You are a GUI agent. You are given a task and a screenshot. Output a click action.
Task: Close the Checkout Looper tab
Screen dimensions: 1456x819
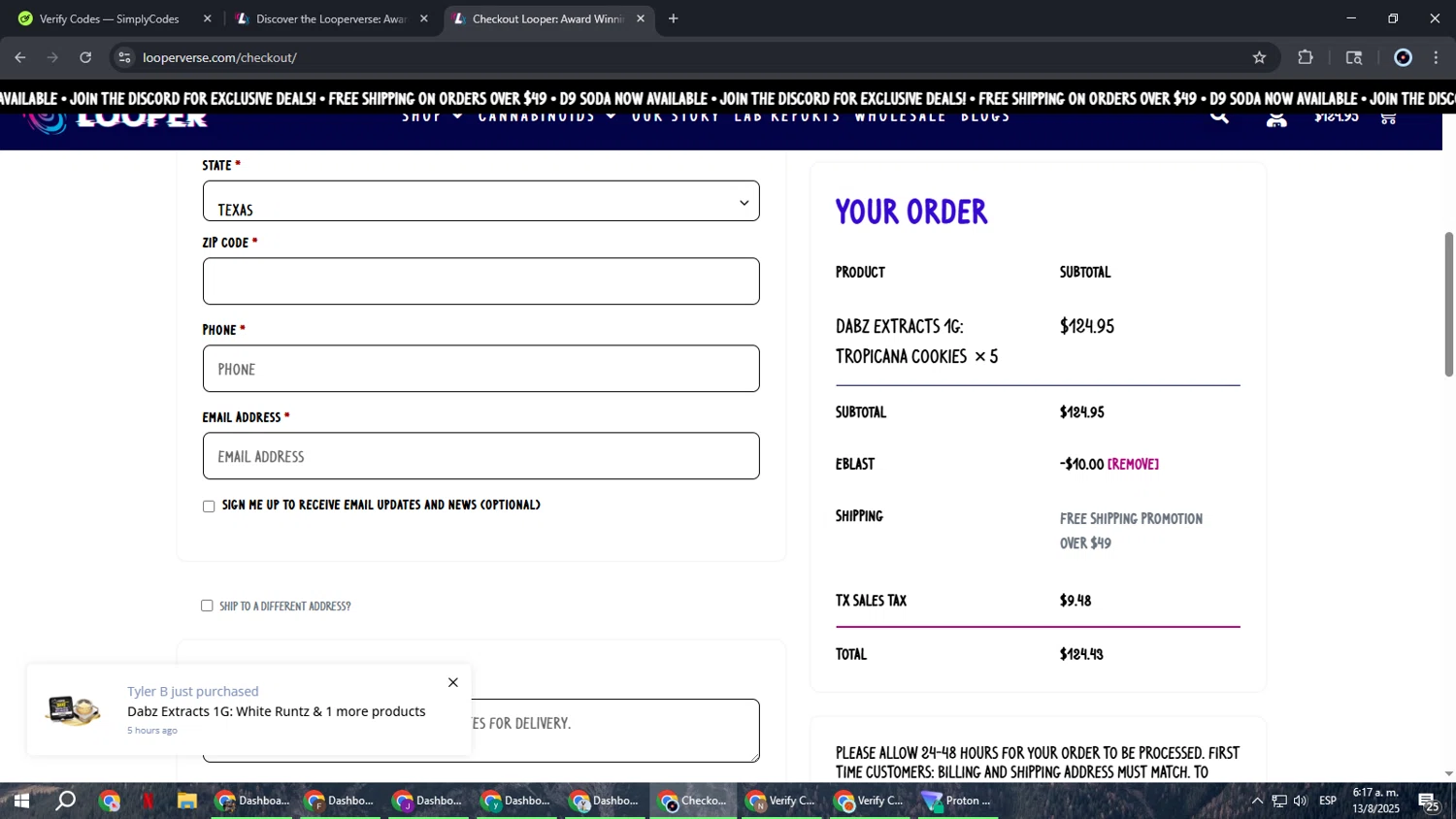641,18
